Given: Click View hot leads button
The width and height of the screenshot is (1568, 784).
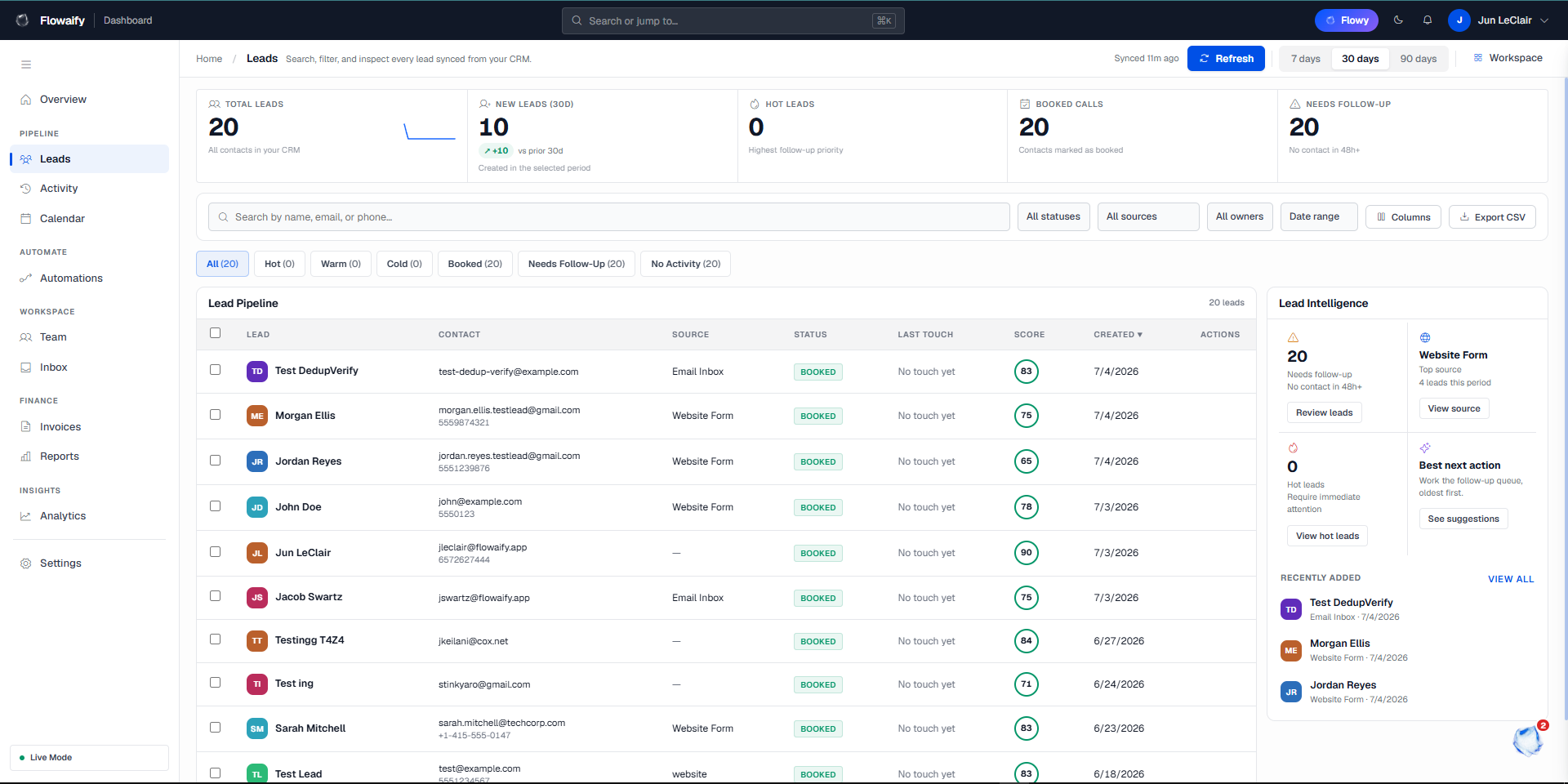Looking at the screenshot, I should click(1327, 537).
